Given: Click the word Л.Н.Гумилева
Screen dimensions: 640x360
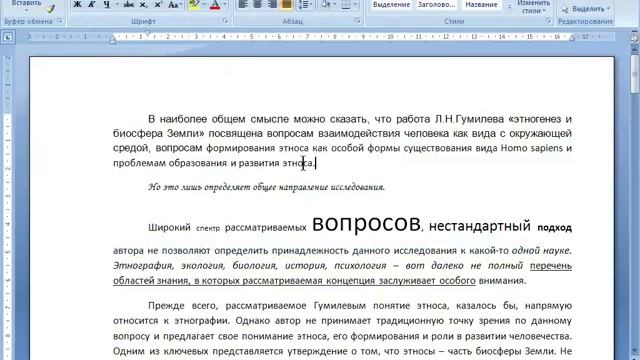Looking at the screenshot, I should (x=469, y=119).
